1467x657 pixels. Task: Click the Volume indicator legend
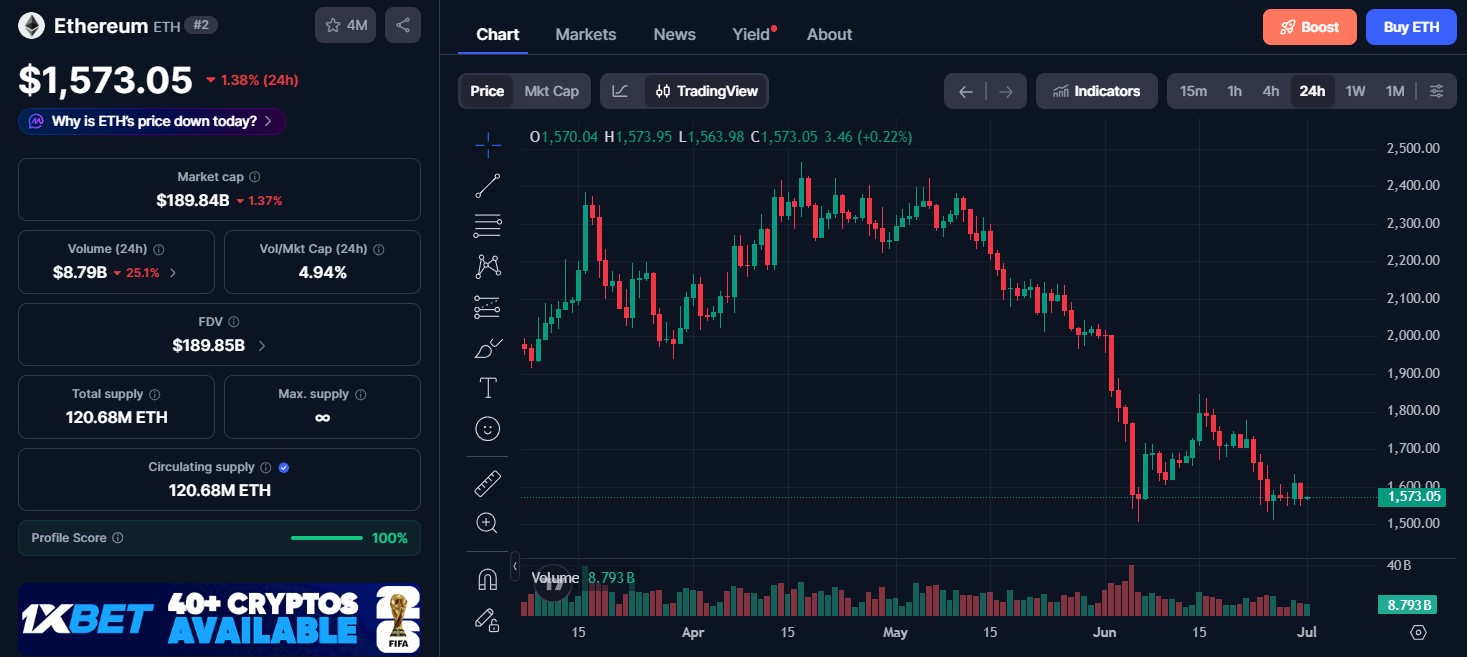582,577
